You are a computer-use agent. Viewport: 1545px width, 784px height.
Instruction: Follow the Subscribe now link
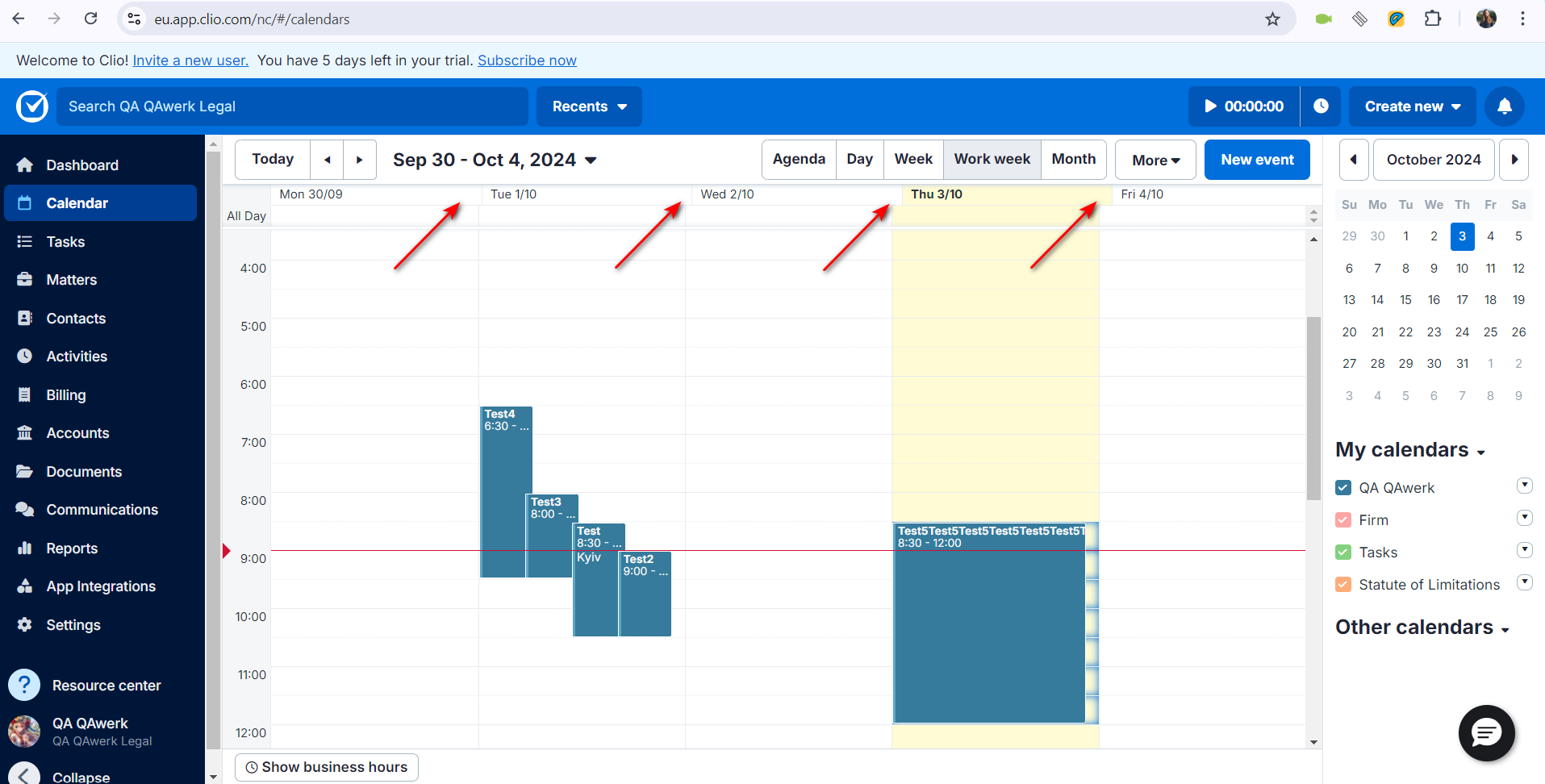[x=527, y=60]
